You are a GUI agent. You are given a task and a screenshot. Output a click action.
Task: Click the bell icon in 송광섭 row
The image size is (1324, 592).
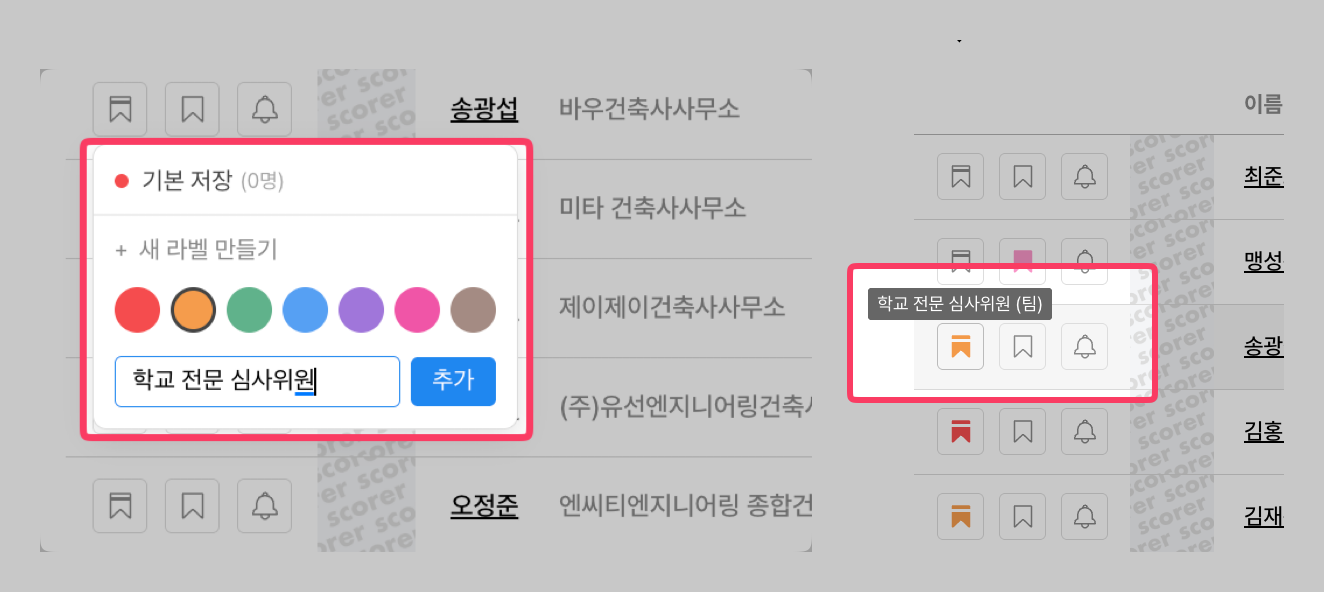coord(264,109)
